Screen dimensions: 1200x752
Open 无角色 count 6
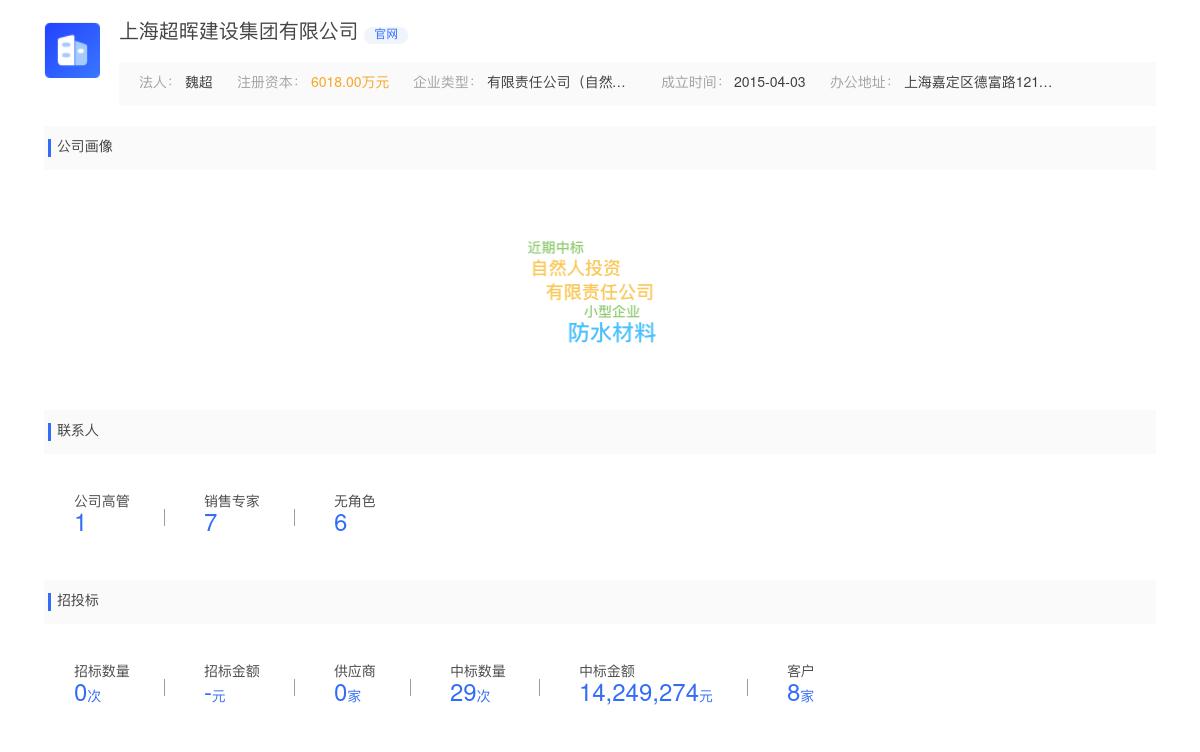(340, 523)
